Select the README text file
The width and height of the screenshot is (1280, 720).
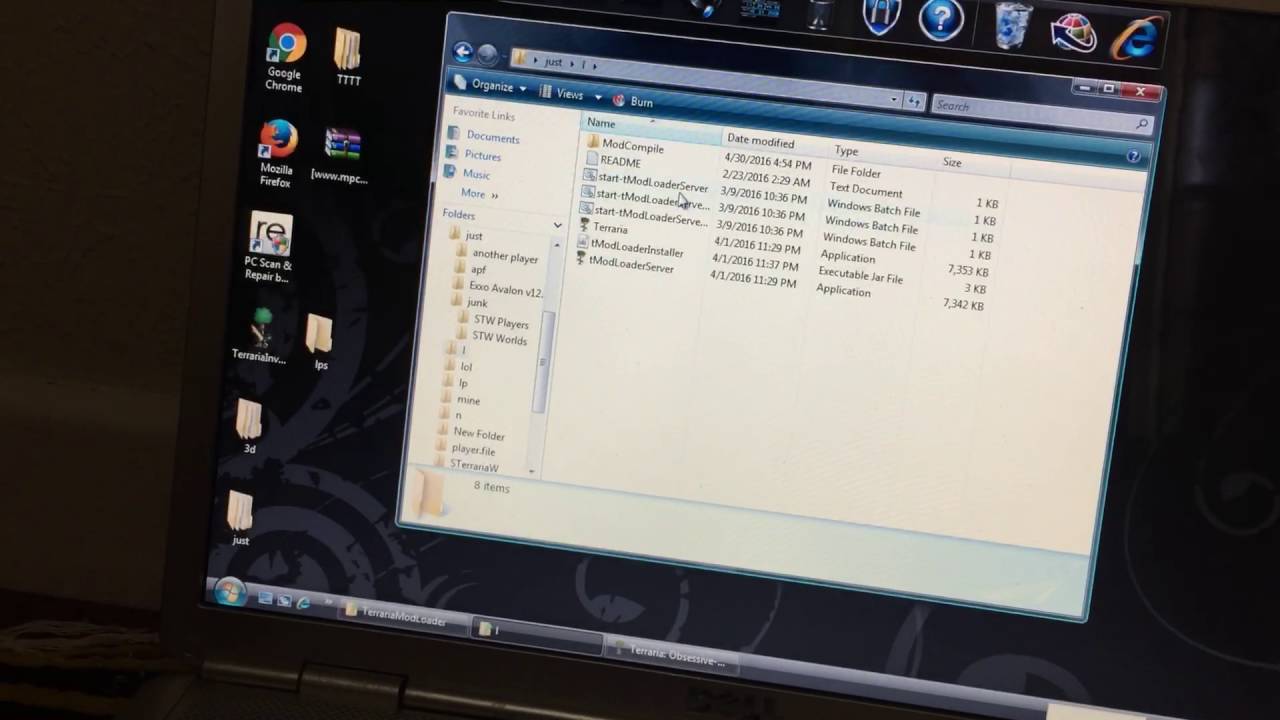[613, 161]
